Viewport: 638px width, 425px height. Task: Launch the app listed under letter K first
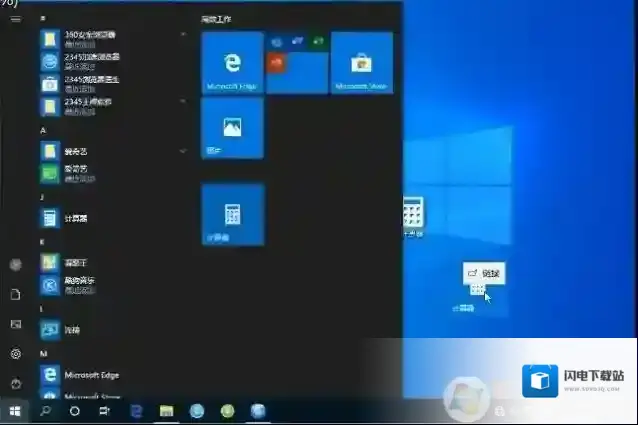[x=114, y=263]
